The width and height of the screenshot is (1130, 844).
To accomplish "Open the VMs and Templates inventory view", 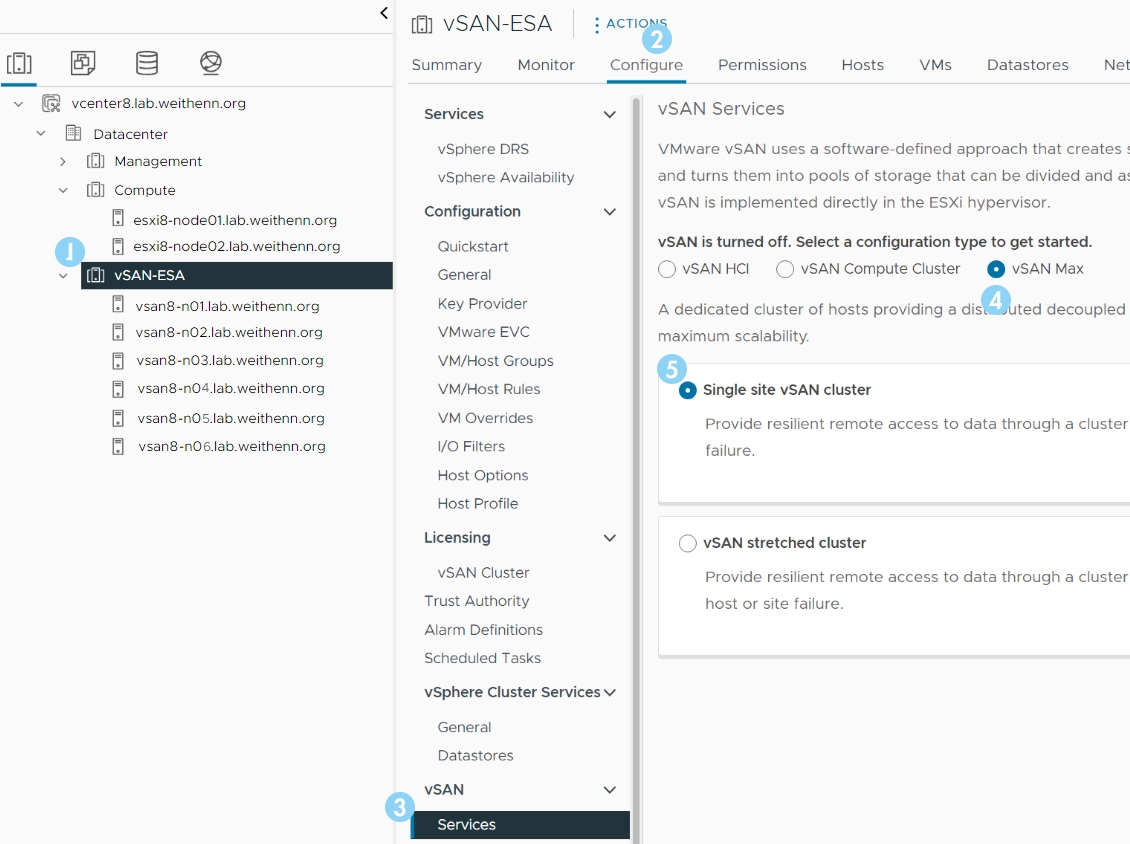I will pyautogui.click(x=83, y=63).
